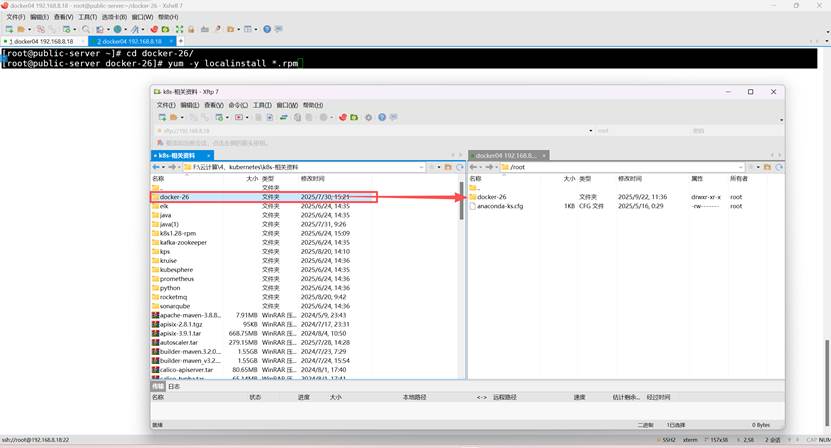Open Xftp options gear icon
831x448 pixels.
tap(368, 117)
